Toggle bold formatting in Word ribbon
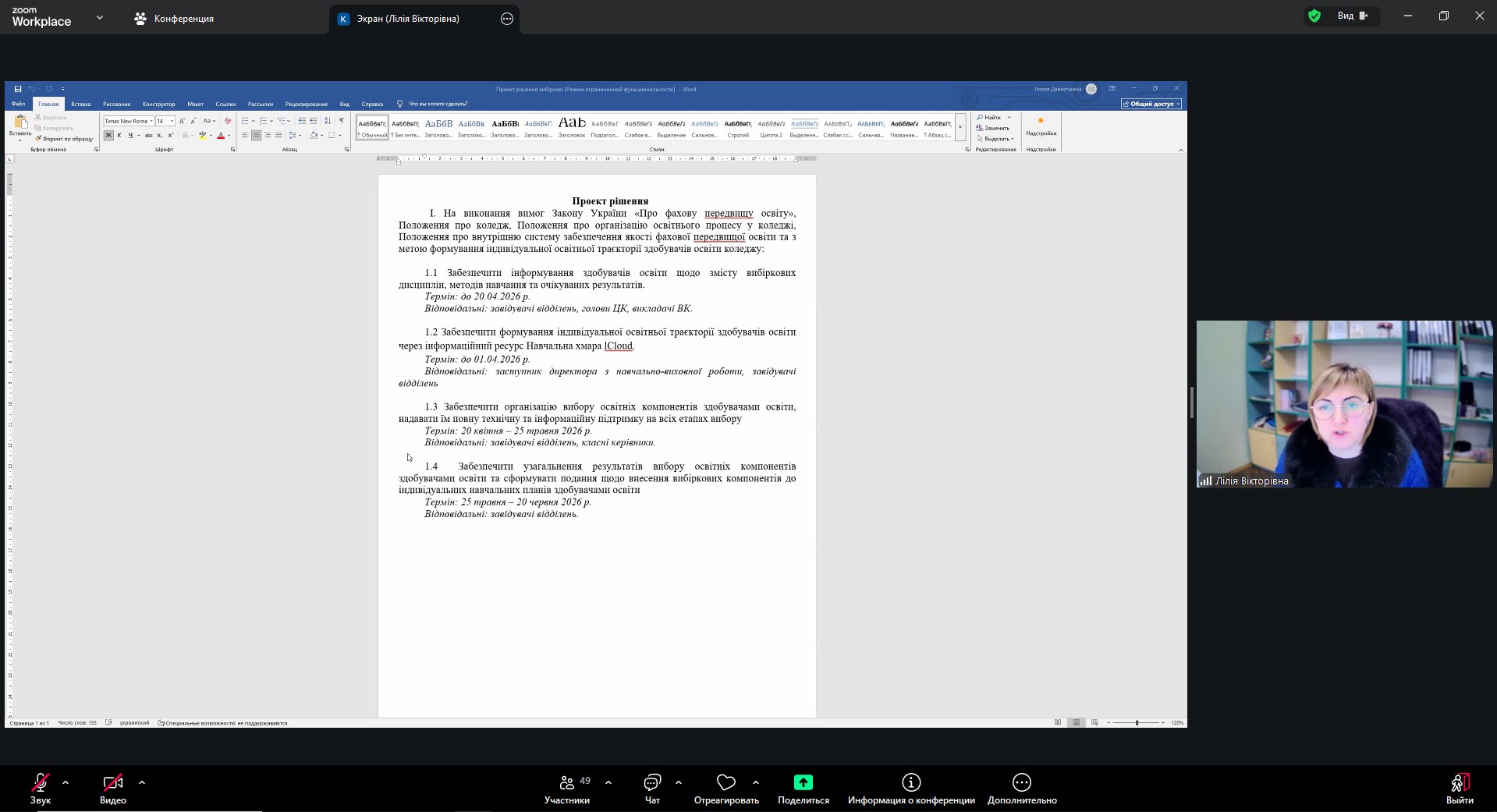 click(108, 136)
